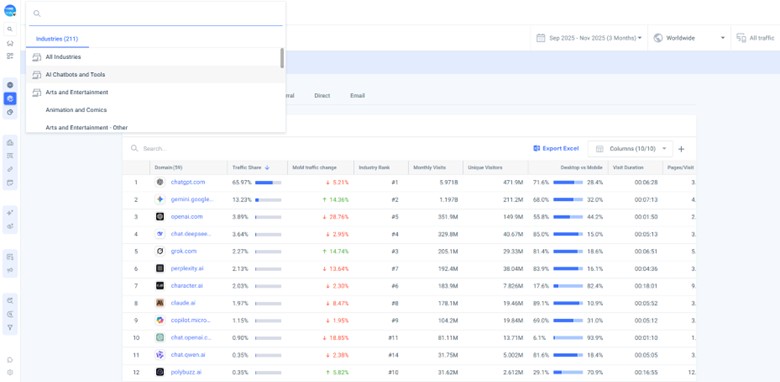This screenshot has width=780, height=382.
Task: Select Arts and Entertainment industry label
Action: coord(77,93)
